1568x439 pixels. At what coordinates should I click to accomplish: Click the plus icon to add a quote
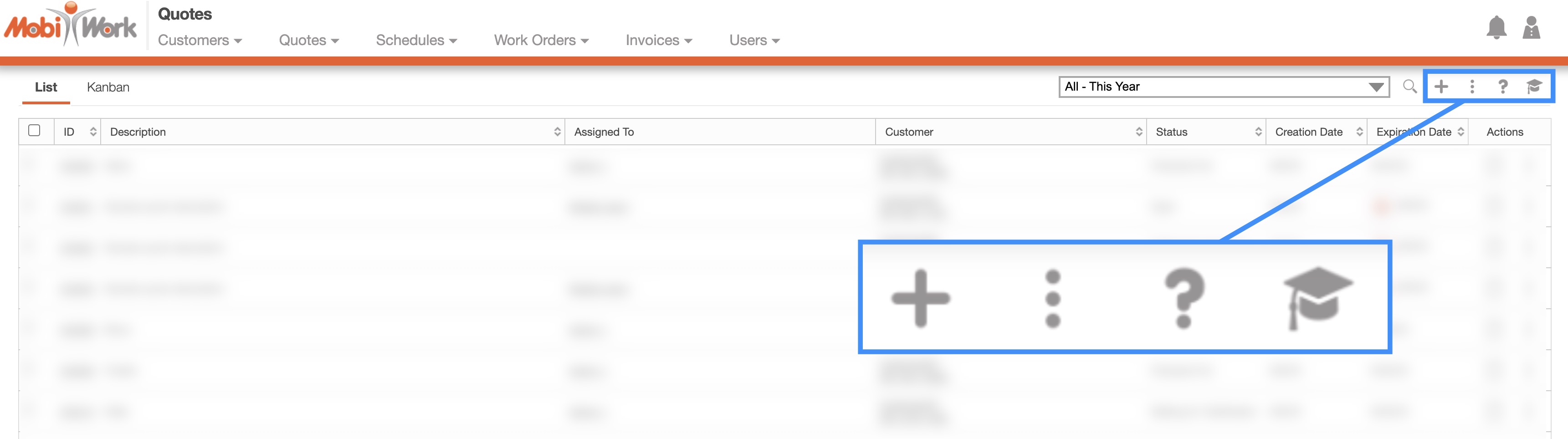1441,87
